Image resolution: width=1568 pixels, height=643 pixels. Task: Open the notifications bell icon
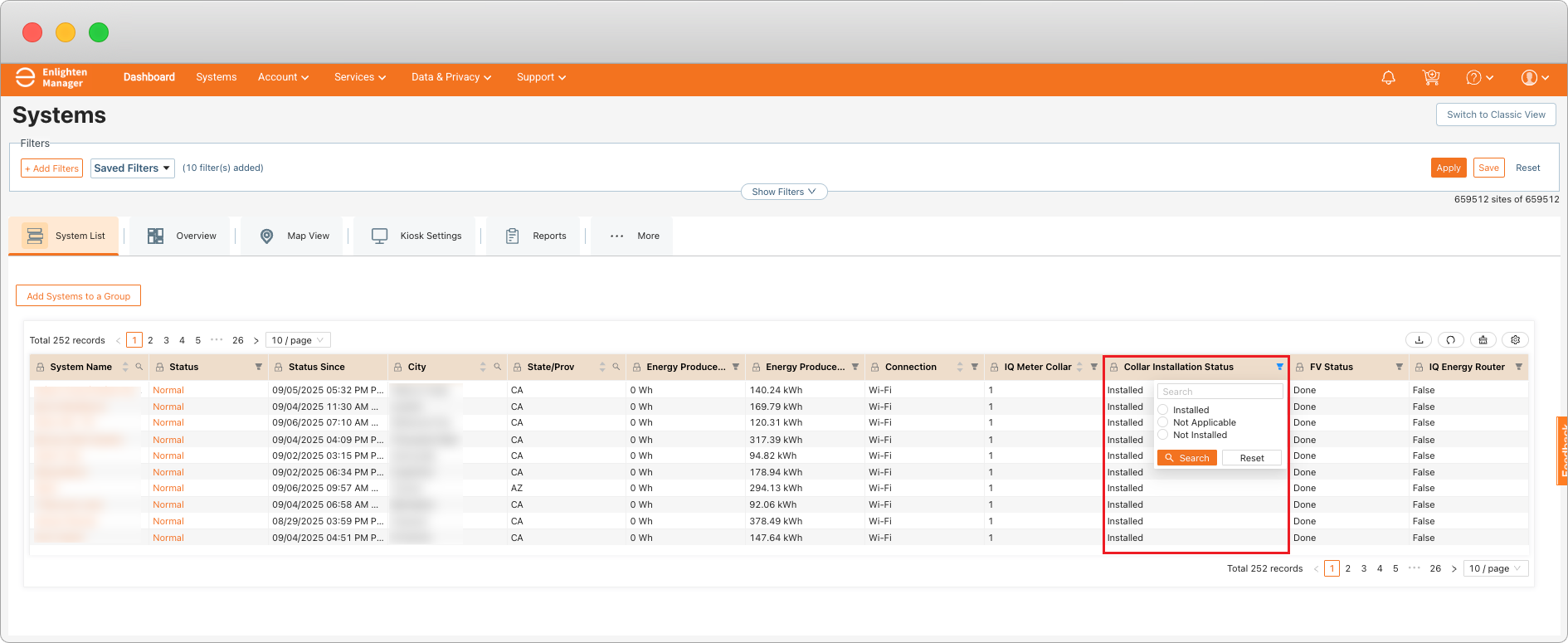(x=1388, y=77)
